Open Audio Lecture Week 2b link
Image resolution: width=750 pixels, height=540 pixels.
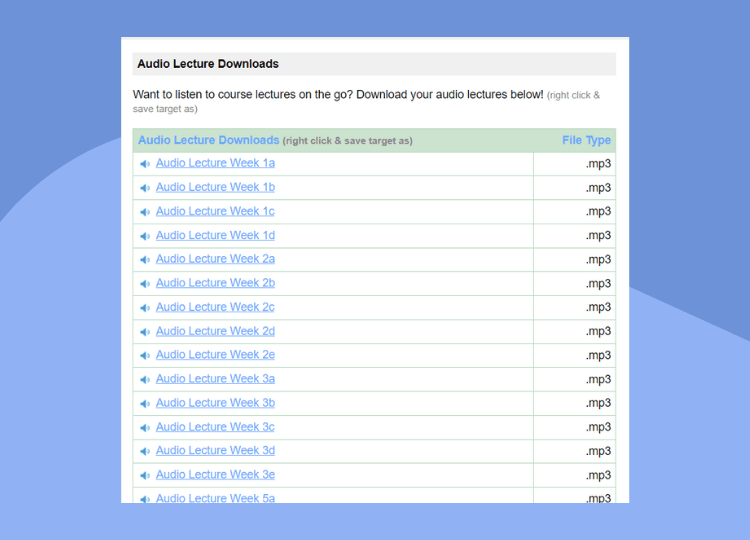215,283
